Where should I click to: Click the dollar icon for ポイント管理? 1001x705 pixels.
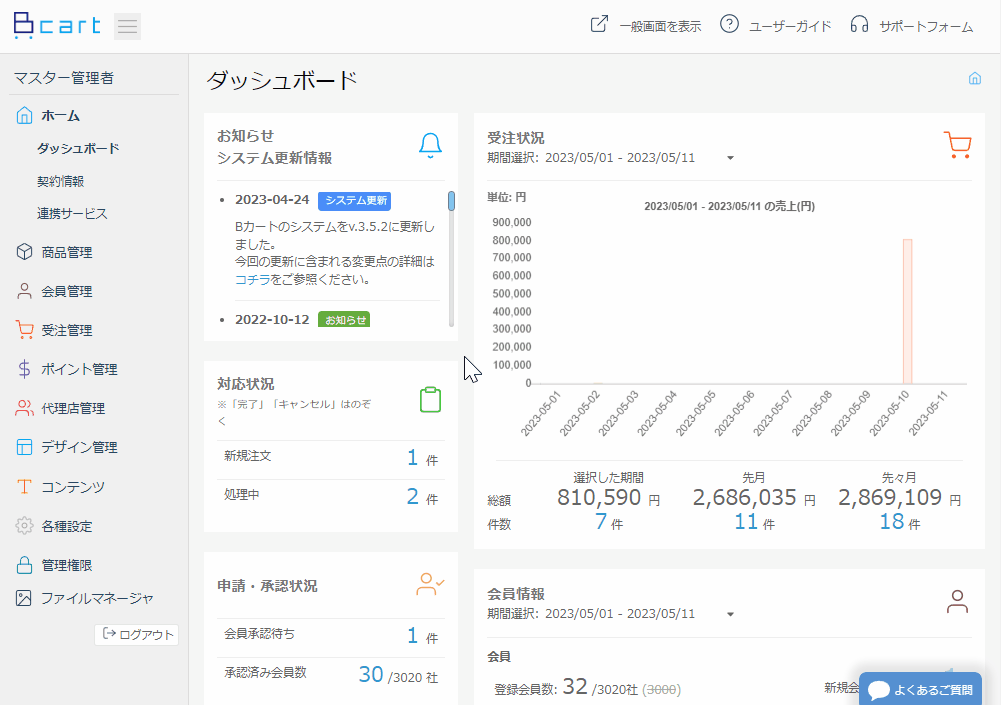coord(24,369)
